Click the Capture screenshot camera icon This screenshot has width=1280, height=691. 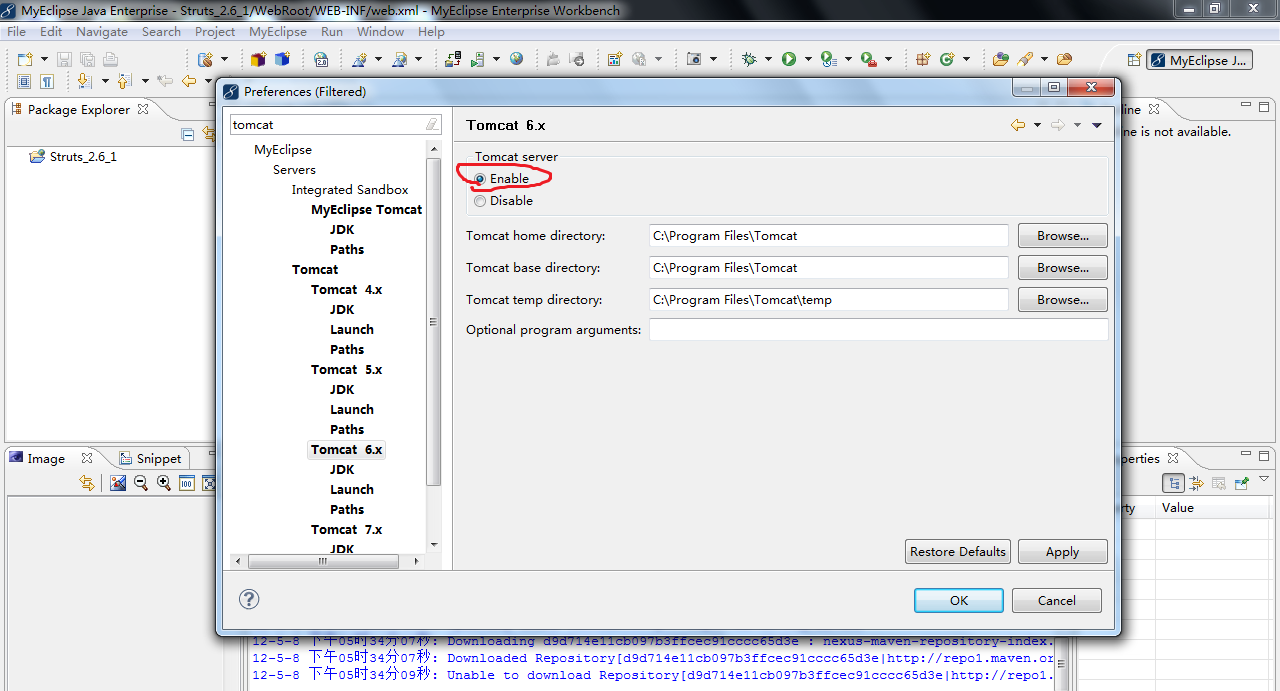point(694,59)
